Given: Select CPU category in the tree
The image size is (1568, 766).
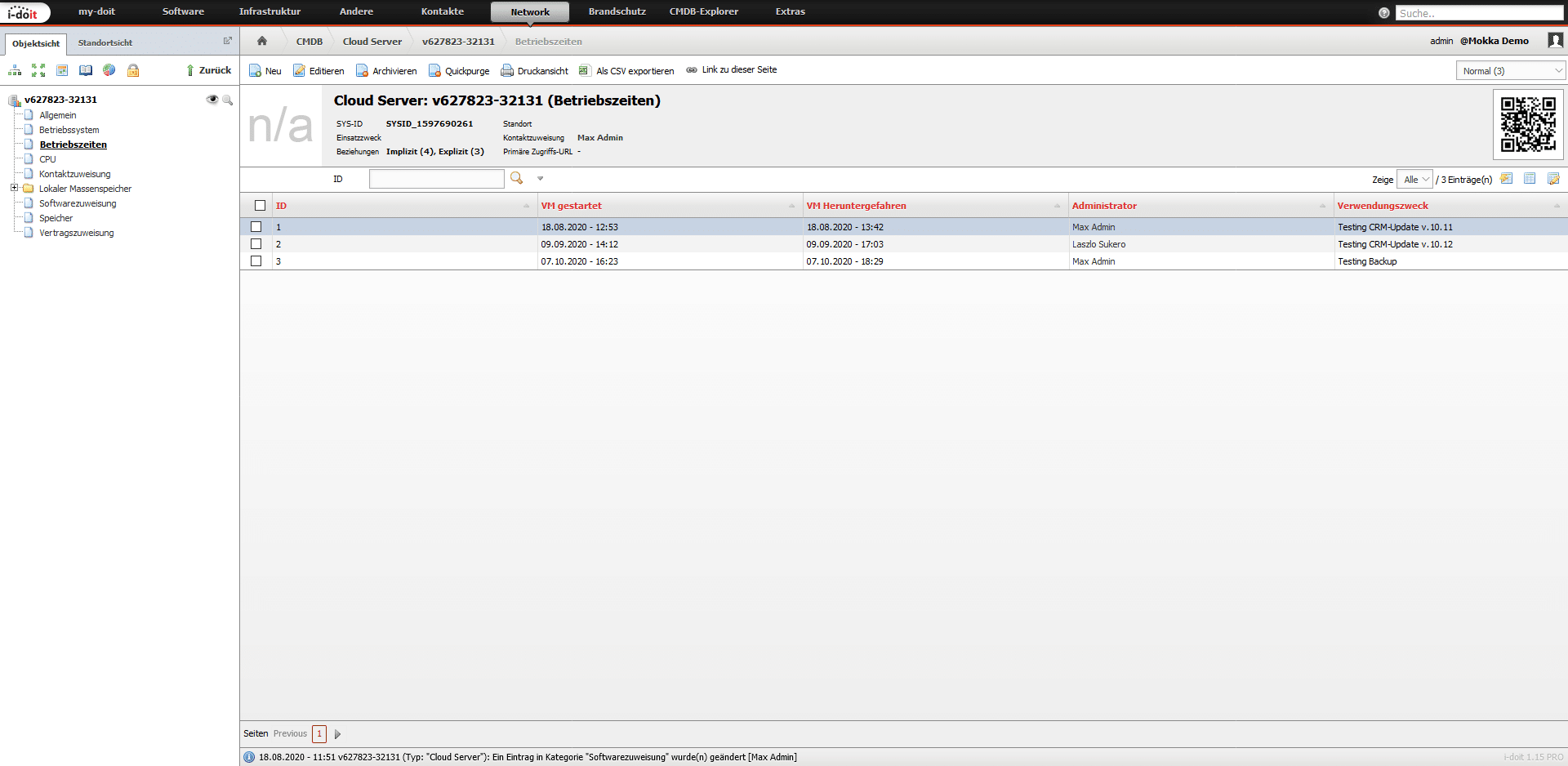Looking at the screenshot, I should [47, 159].
